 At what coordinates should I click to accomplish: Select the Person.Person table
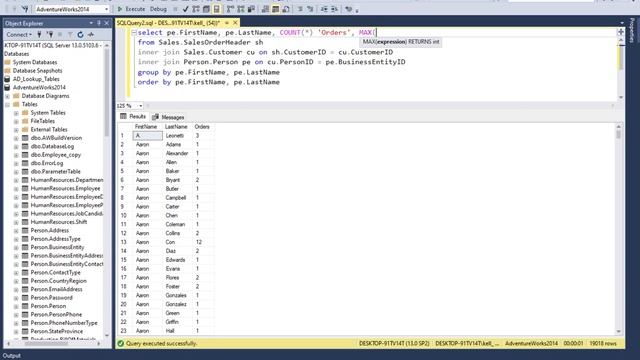point(48,306)
